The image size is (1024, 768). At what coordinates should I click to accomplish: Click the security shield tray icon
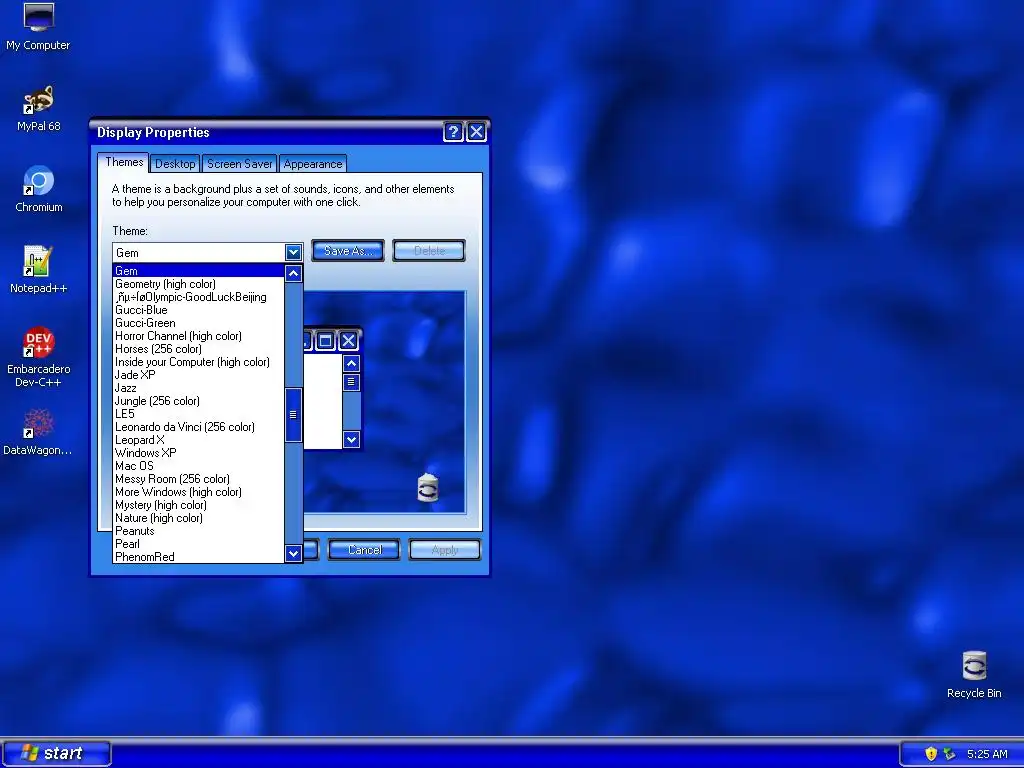click(x=931, y=754)
